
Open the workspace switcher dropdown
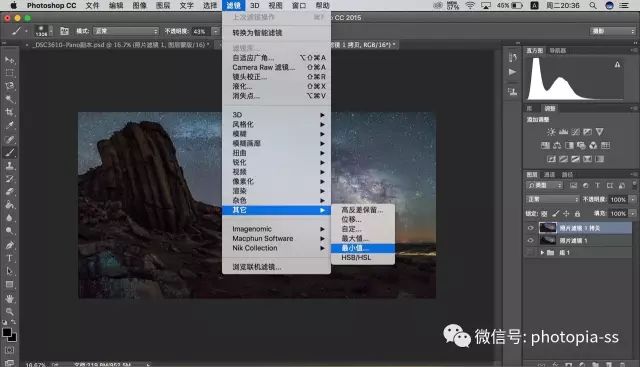coord(613,31)
